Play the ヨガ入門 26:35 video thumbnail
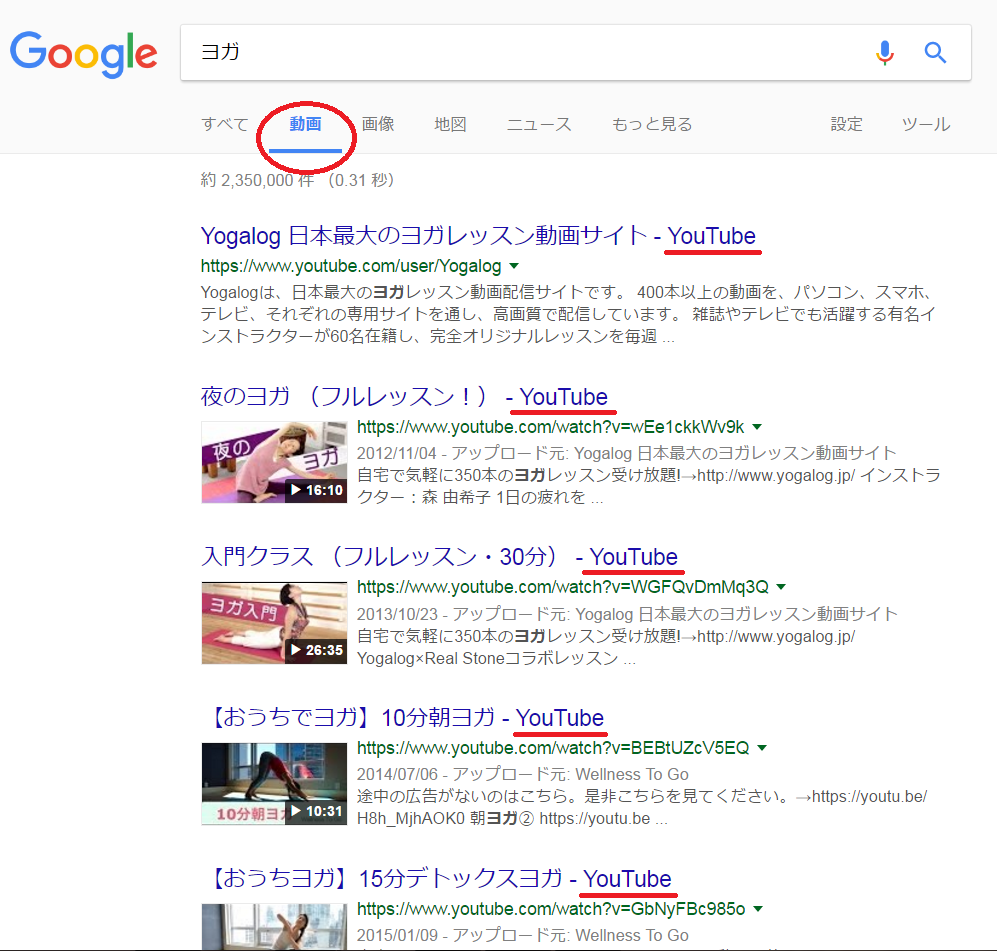Image resolution: width=997 pixels, height=951 pixels. tap(274, 622)
